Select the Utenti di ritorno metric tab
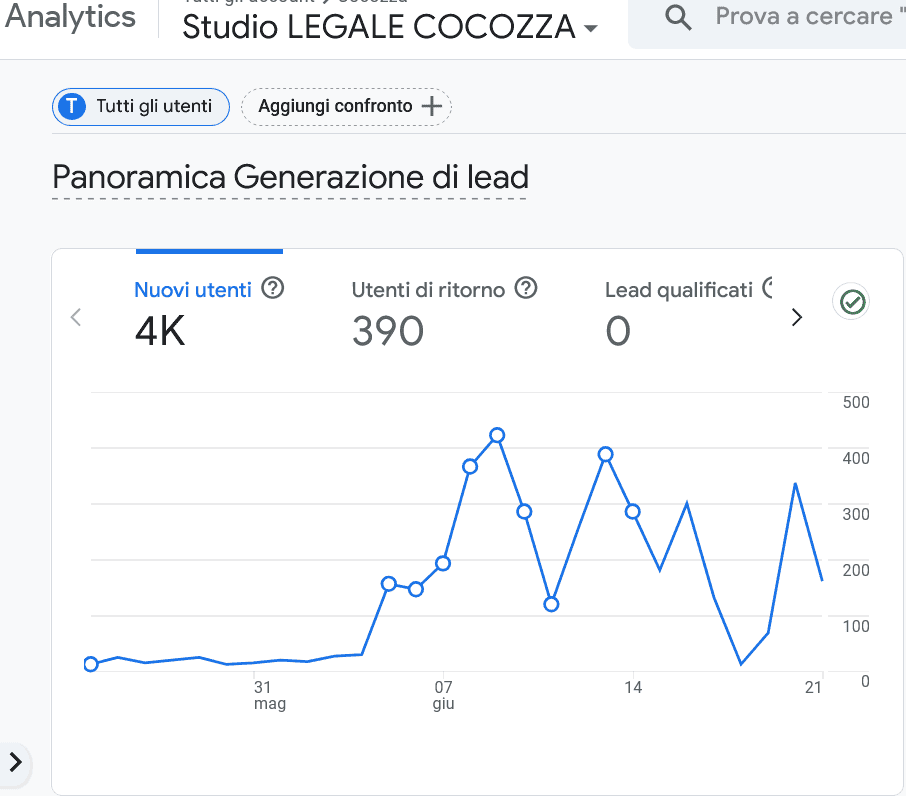906x796 pixels. (444, 313)
